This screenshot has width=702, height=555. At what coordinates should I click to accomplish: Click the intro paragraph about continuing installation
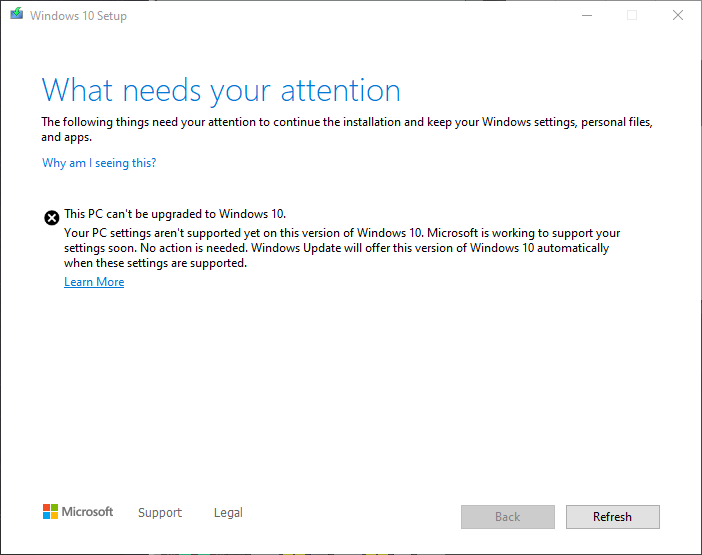point(346,129)
